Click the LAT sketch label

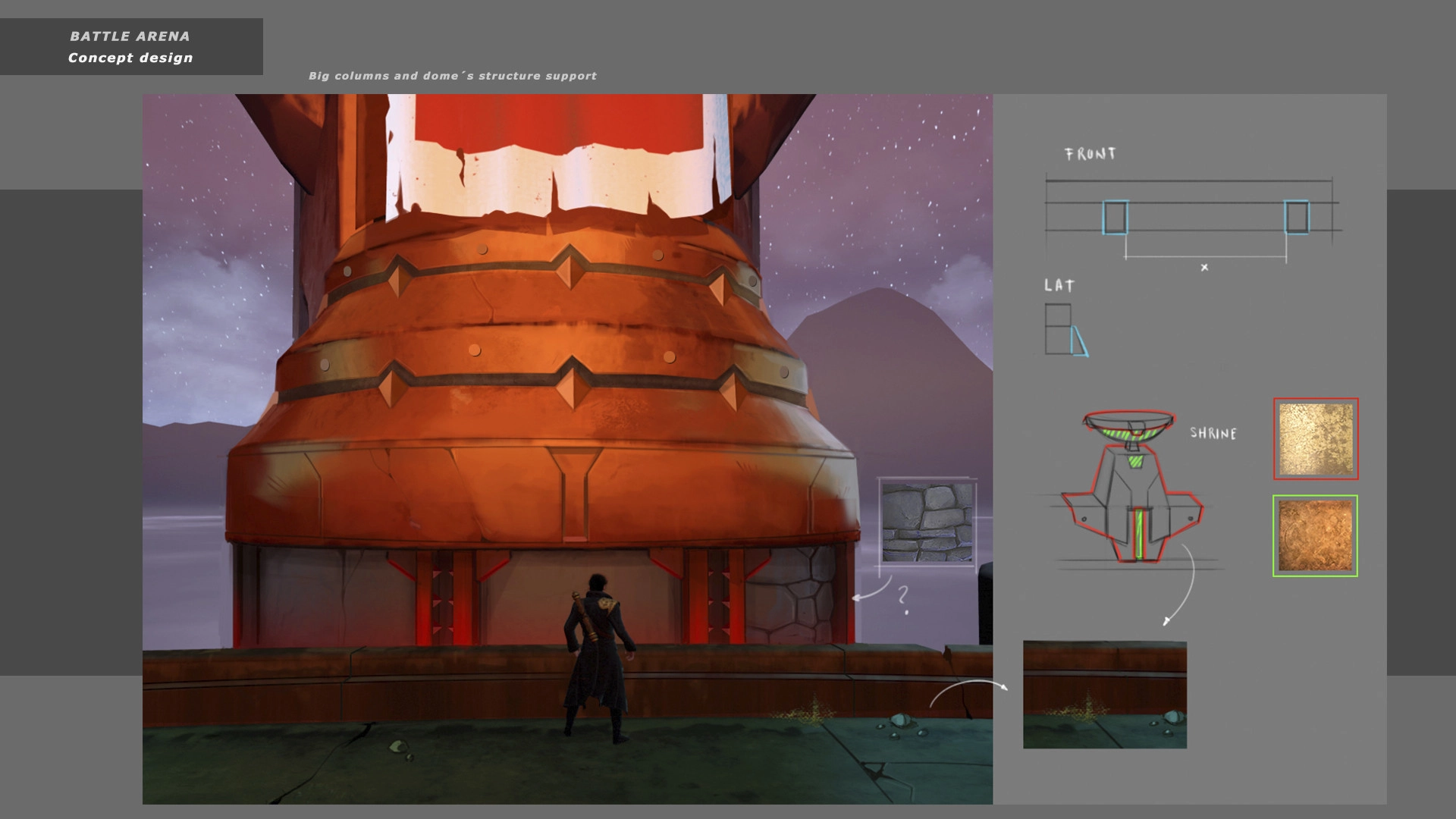pos(1059,286)
